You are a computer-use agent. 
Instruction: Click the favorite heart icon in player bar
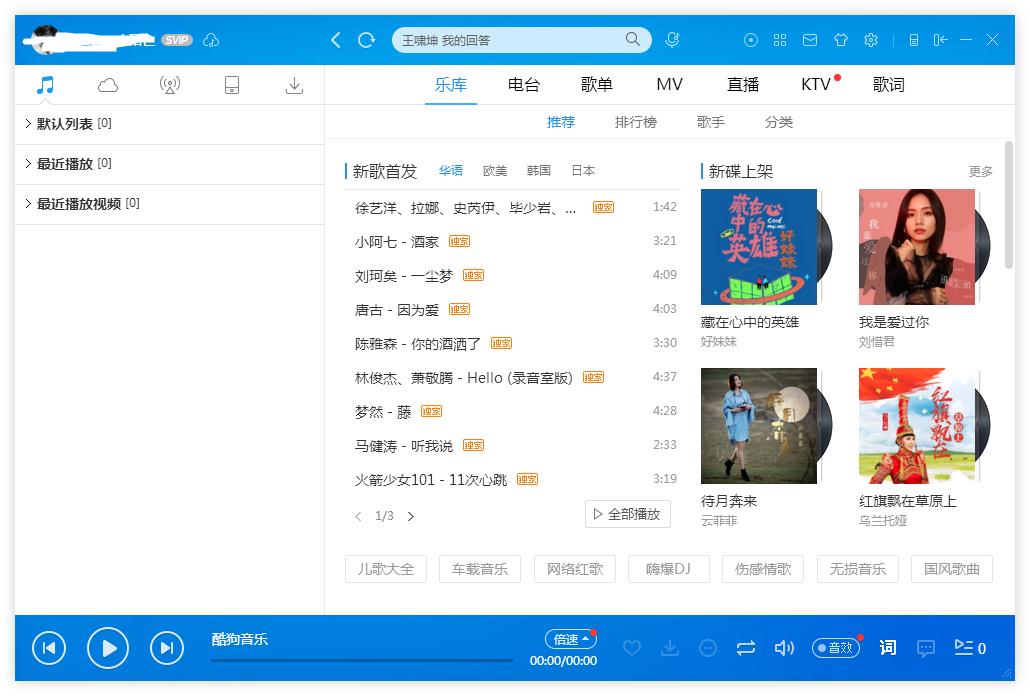click(632, 648)
